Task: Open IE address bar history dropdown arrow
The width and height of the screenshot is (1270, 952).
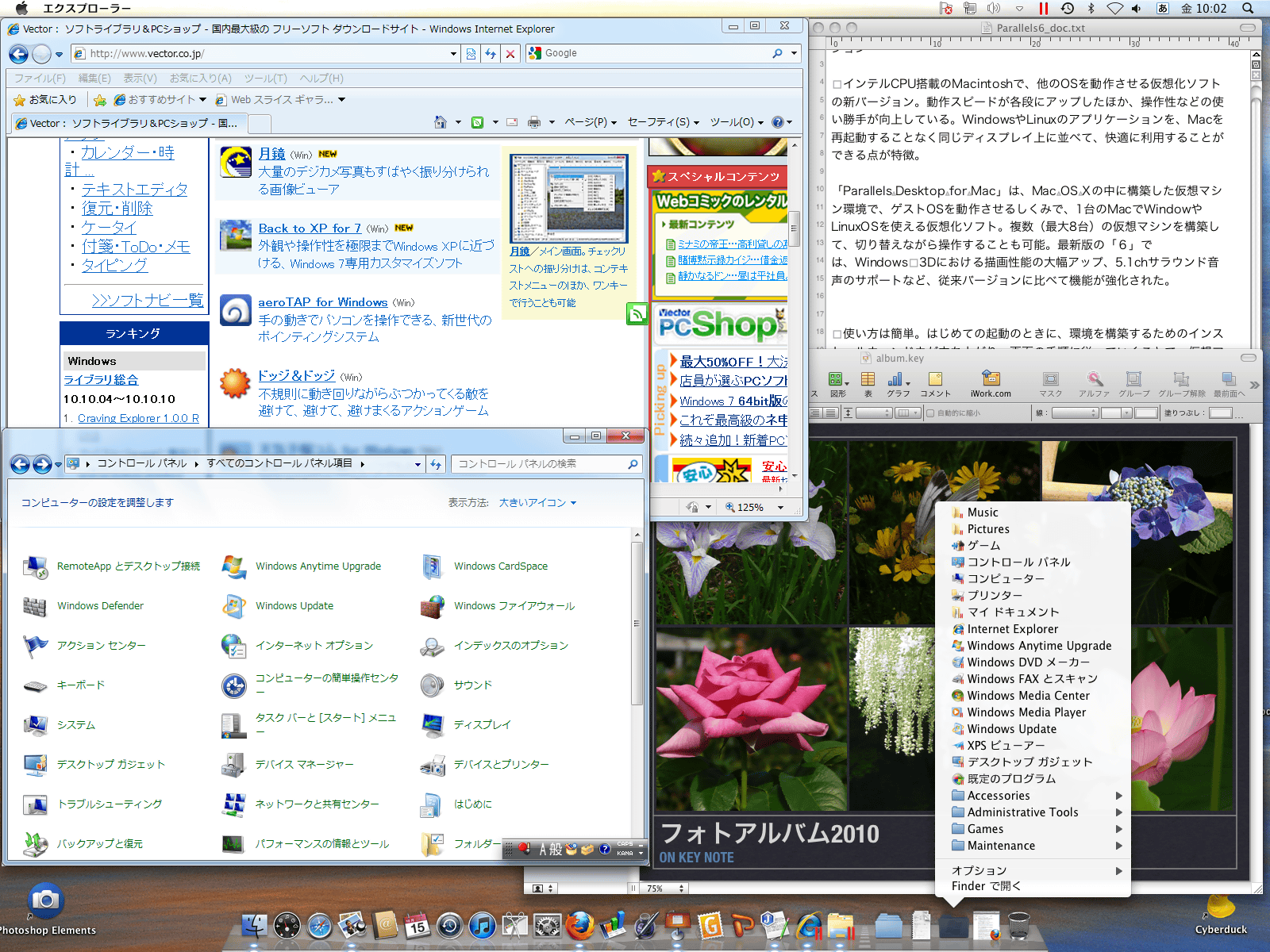Action: click(453, 54)
